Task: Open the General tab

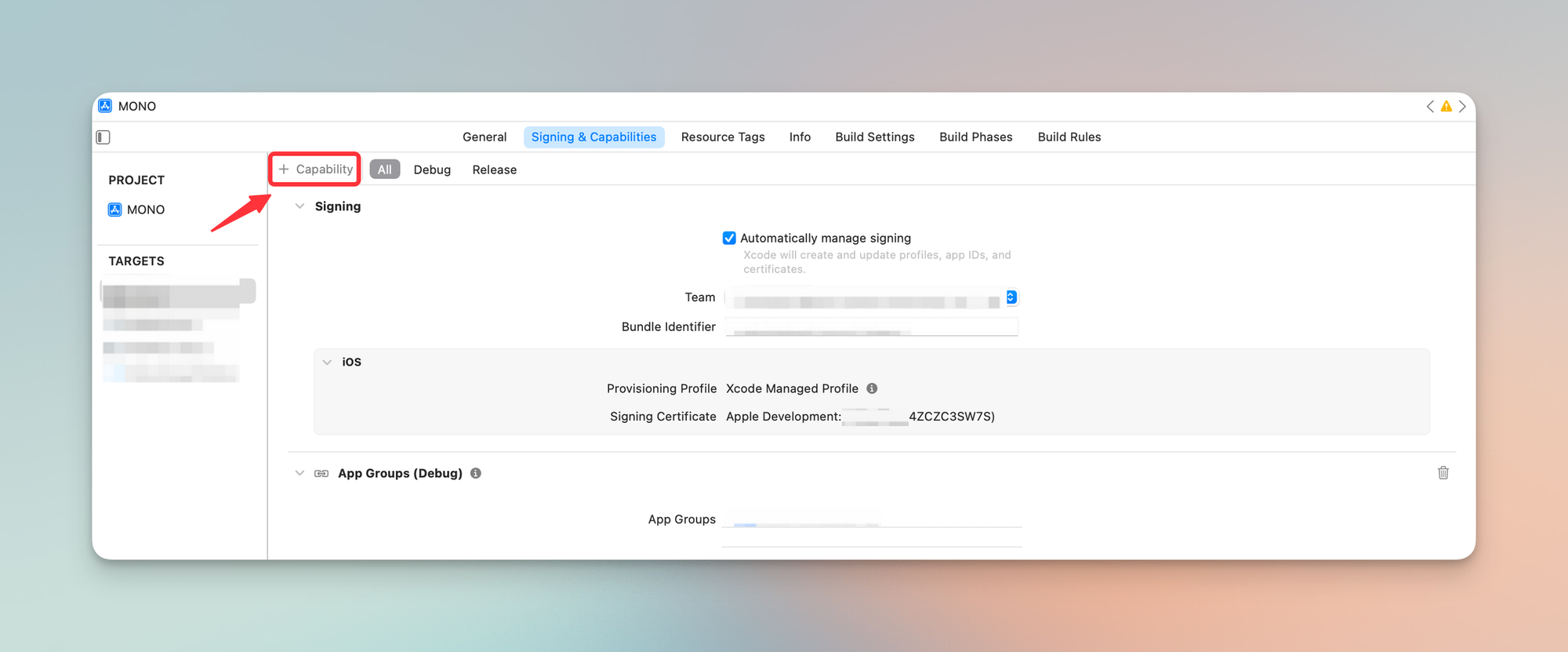Action: pyautogui.click(x=484, y=137)
